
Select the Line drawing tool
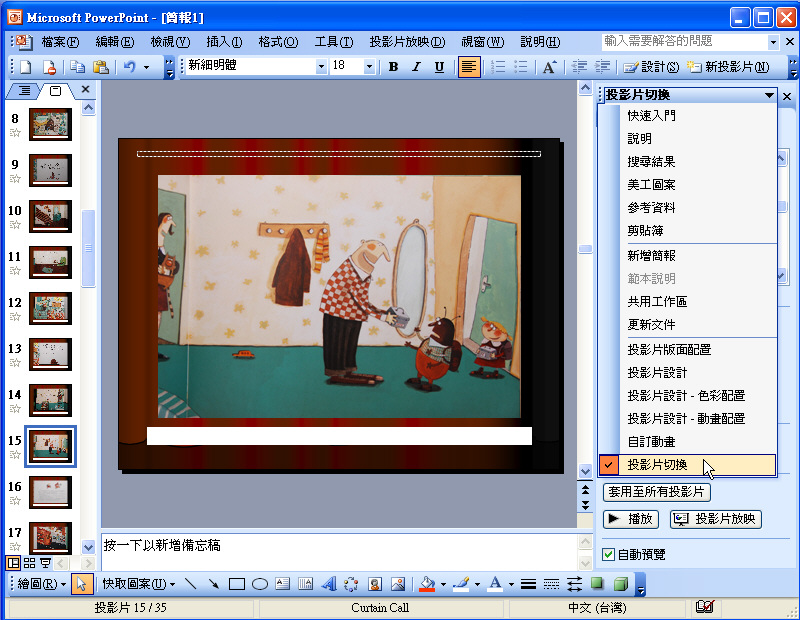pyautogui.click(x=190, y=584)
